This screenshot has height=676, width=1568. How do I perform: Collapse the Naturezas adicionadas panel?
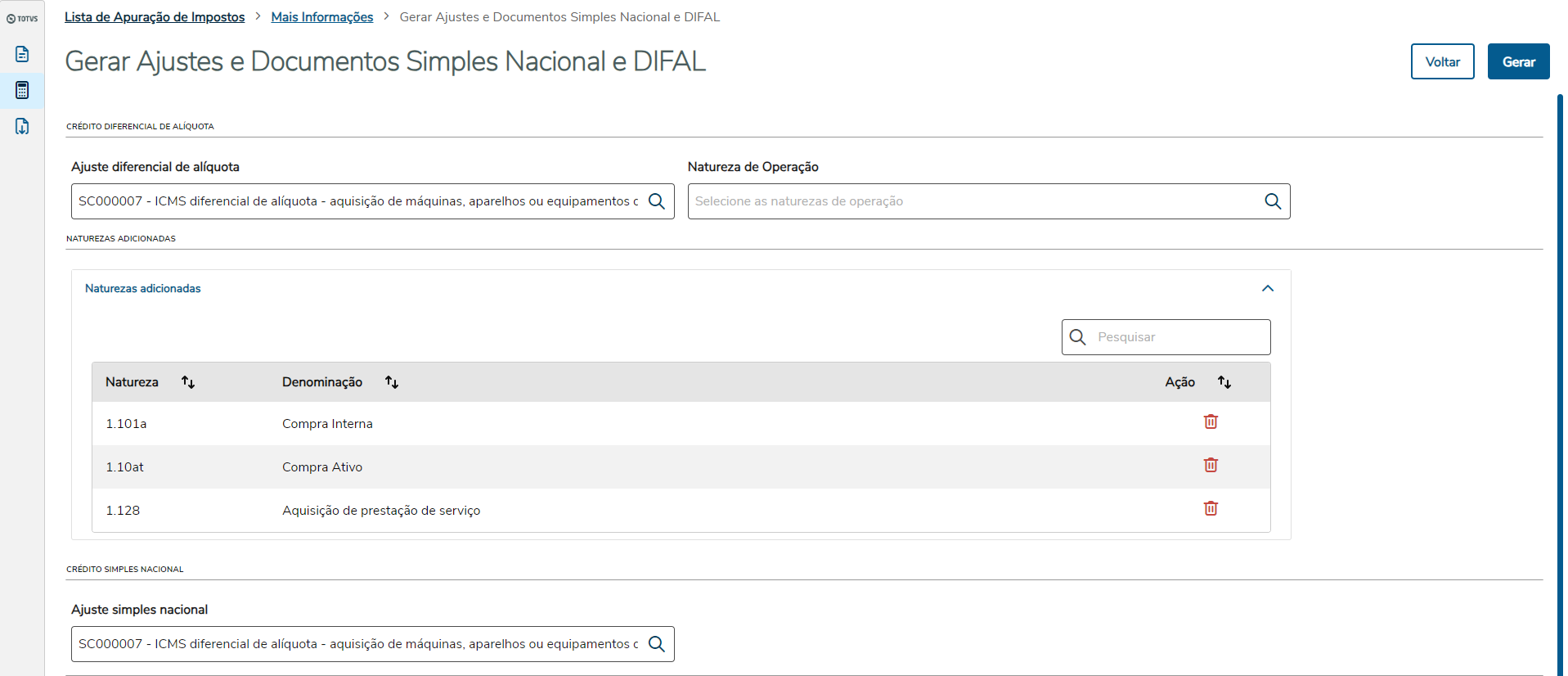[1268, 288]
